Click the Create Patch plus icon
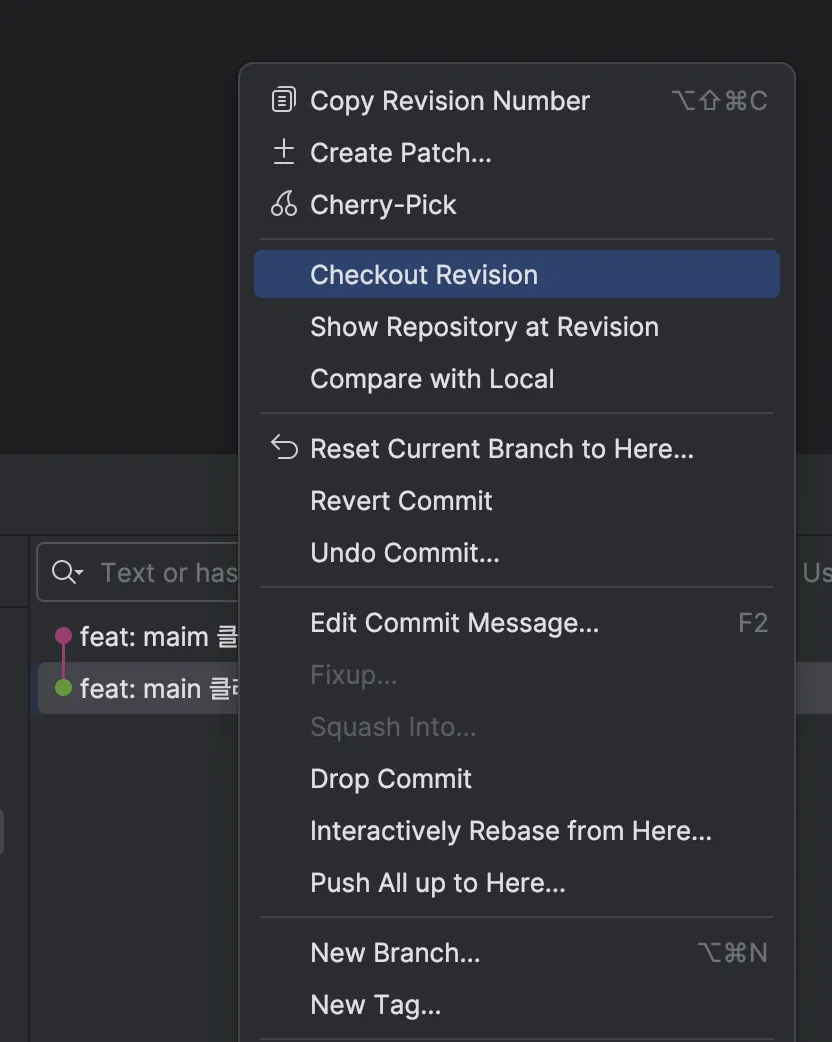Image resolution: width=832 pixels, height=1042 pixels. click(x=284, y=152)
